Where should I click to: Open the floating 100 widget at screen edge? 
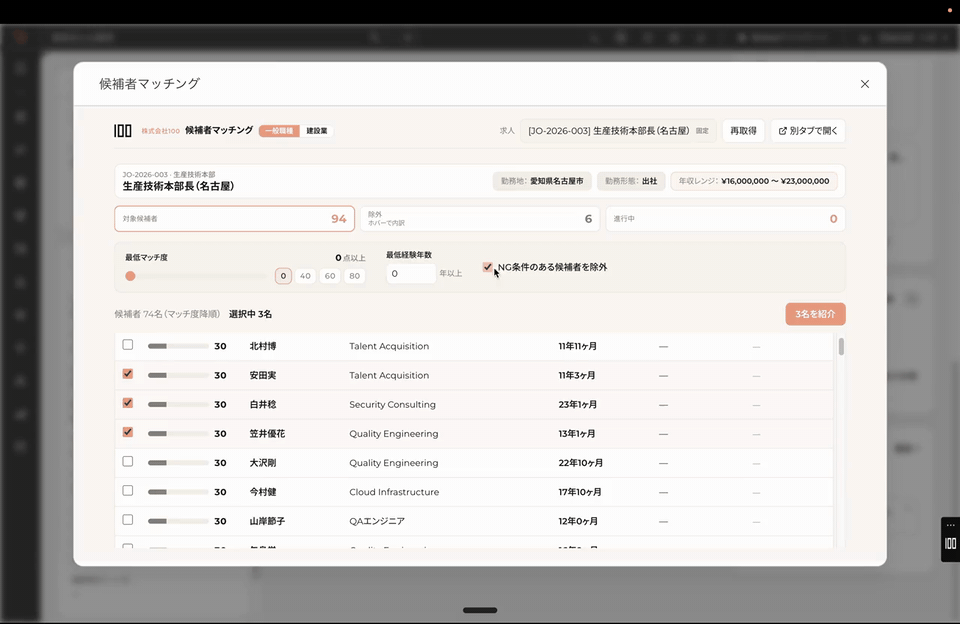click(x=950, y=543)
